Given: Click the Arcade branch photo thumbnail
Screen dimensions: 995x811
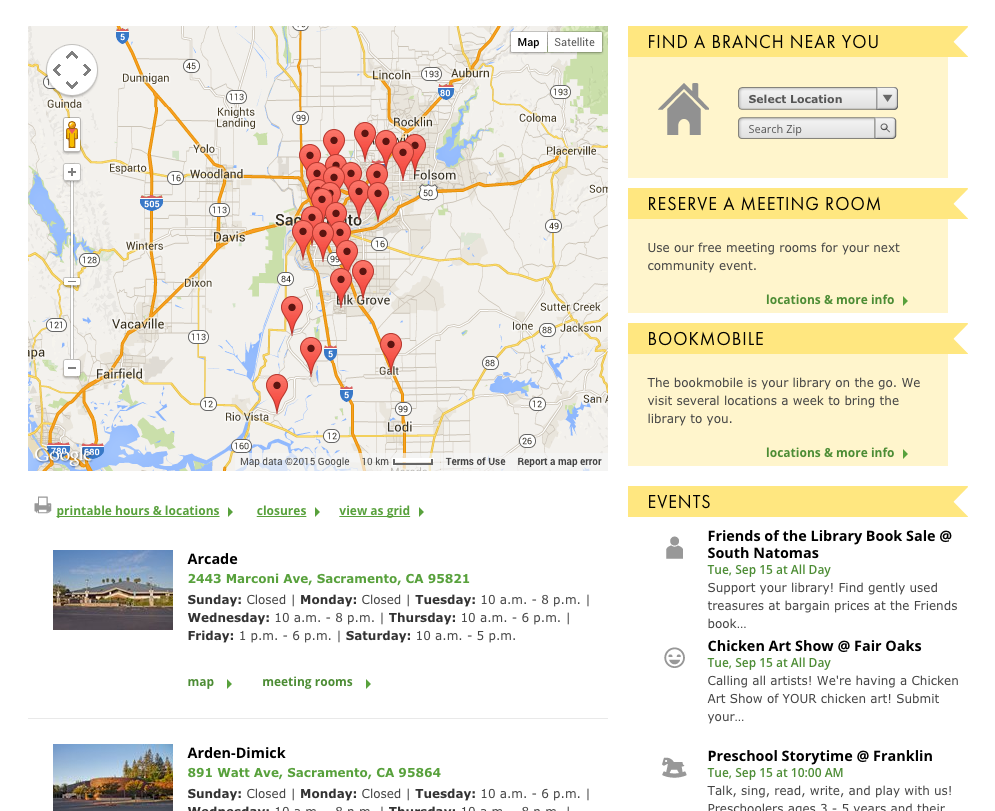Looking at the screenshot, I should 106,590.
